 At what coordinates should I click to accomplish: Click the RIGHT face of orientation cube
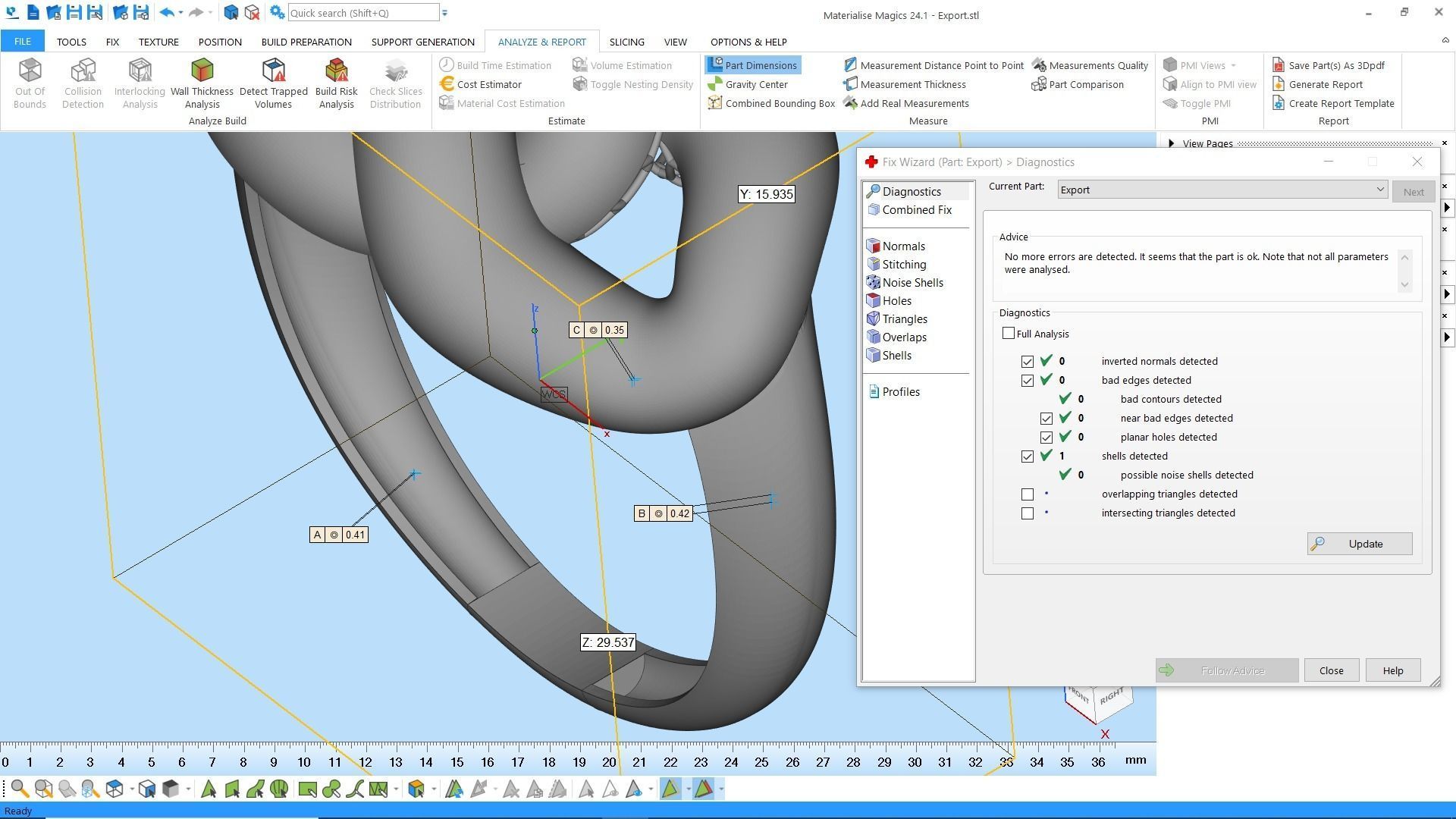pos(1112,696)
